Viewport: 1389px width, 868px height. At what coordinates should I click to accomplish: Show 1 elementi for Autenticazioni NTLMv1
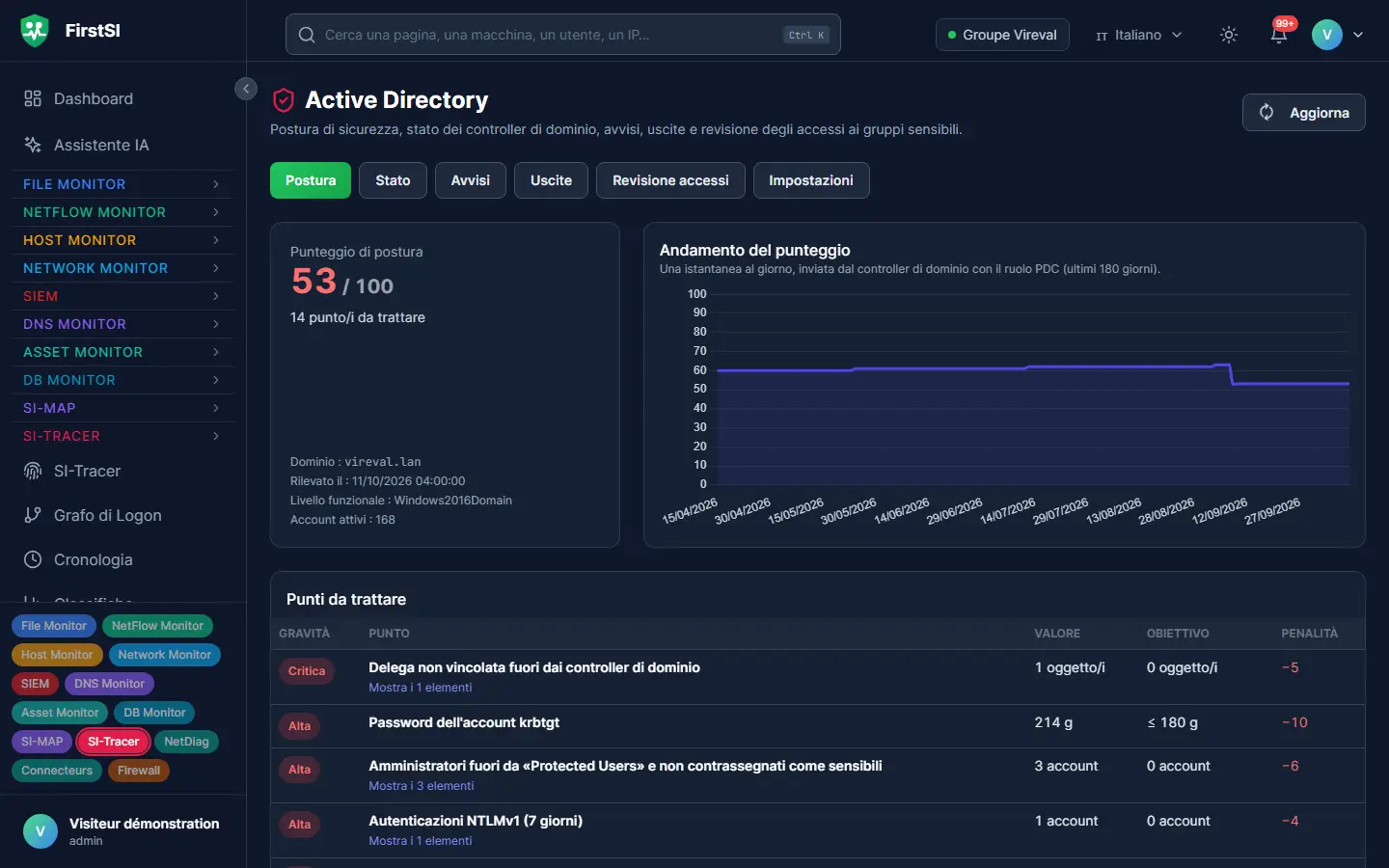click(421, 841)
